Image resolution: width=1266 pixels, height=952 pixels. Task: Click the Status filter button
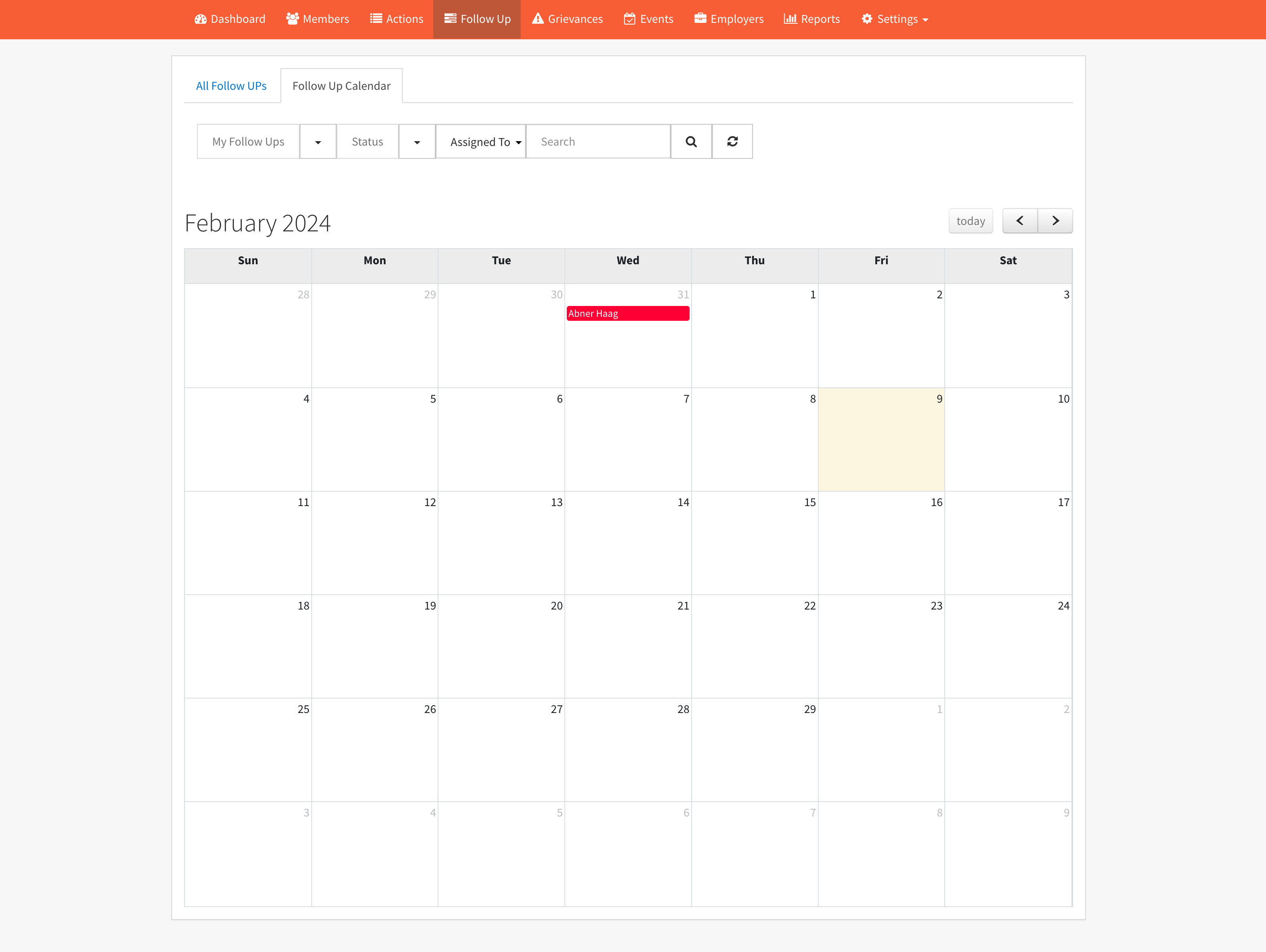(x=367, y=141)
